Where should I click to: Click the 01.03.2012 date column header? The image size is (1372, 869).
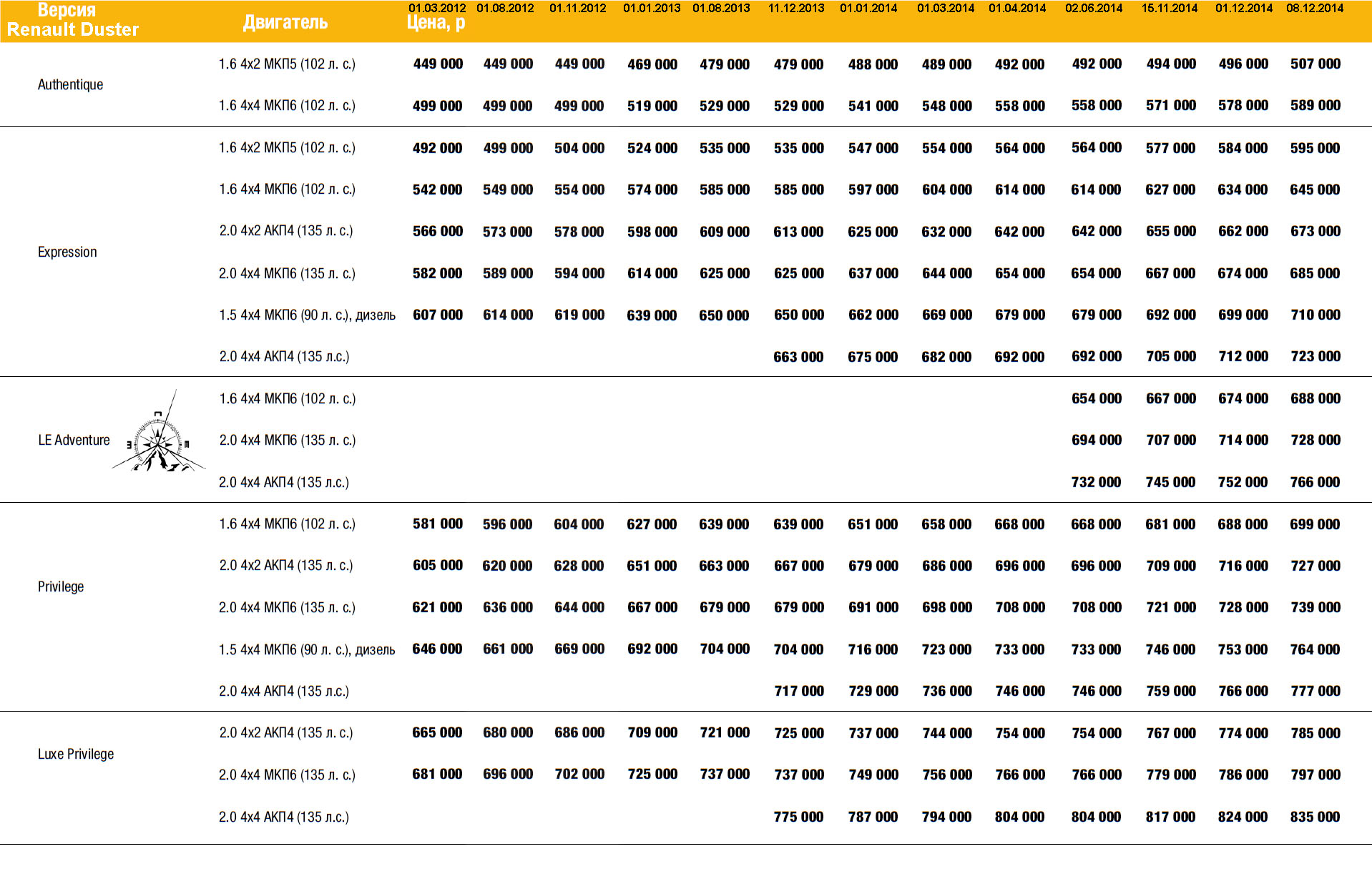(x=437, y=8)
